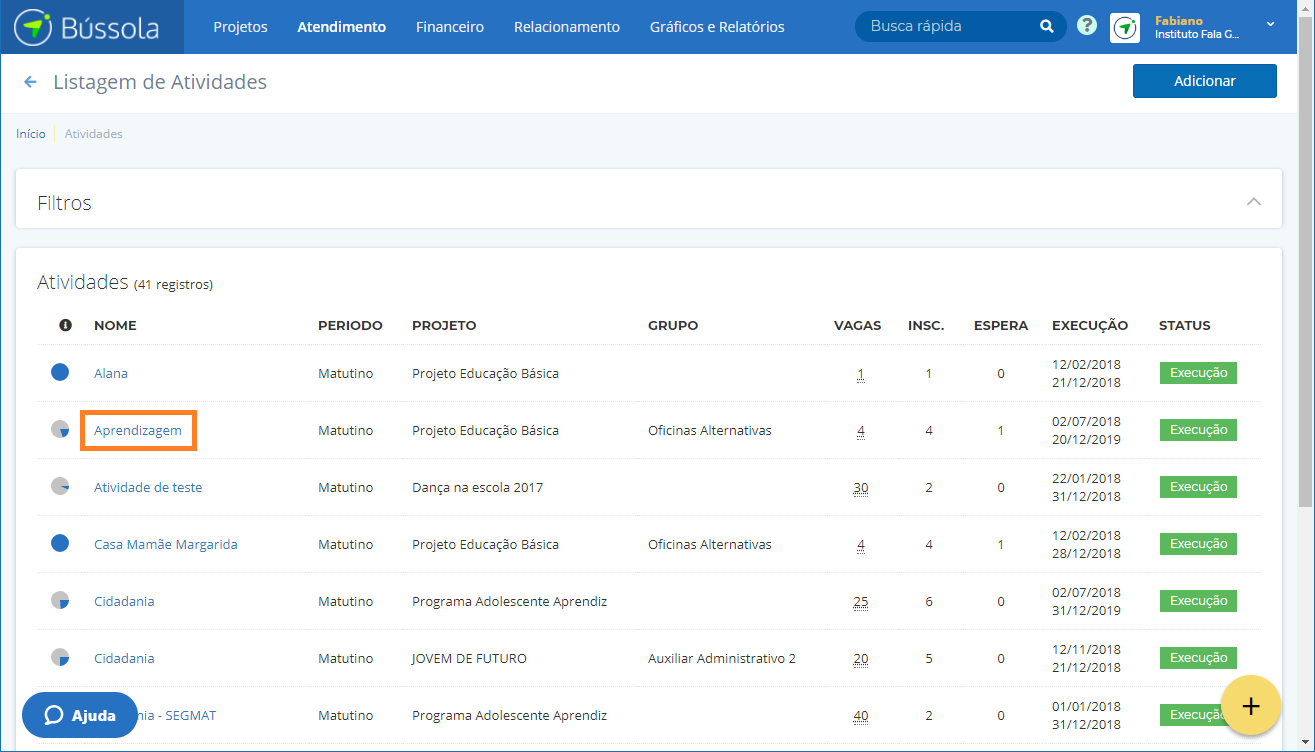Click the PERIODO column header
The image size is (1315, 752).
click(x=350, y=325)
